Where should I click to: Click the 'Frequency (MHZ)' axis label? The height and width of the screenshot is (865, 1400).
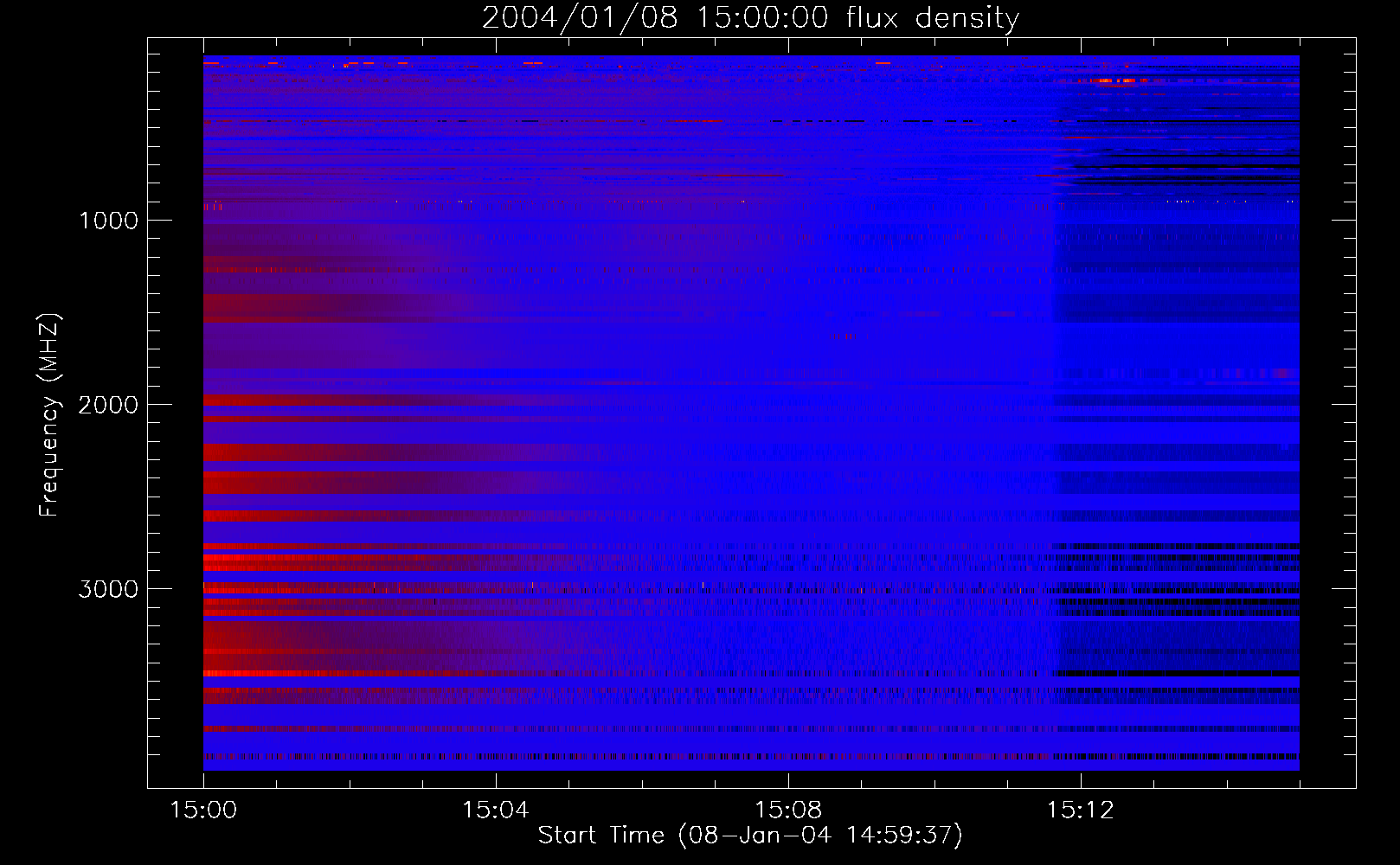point(49,415)
